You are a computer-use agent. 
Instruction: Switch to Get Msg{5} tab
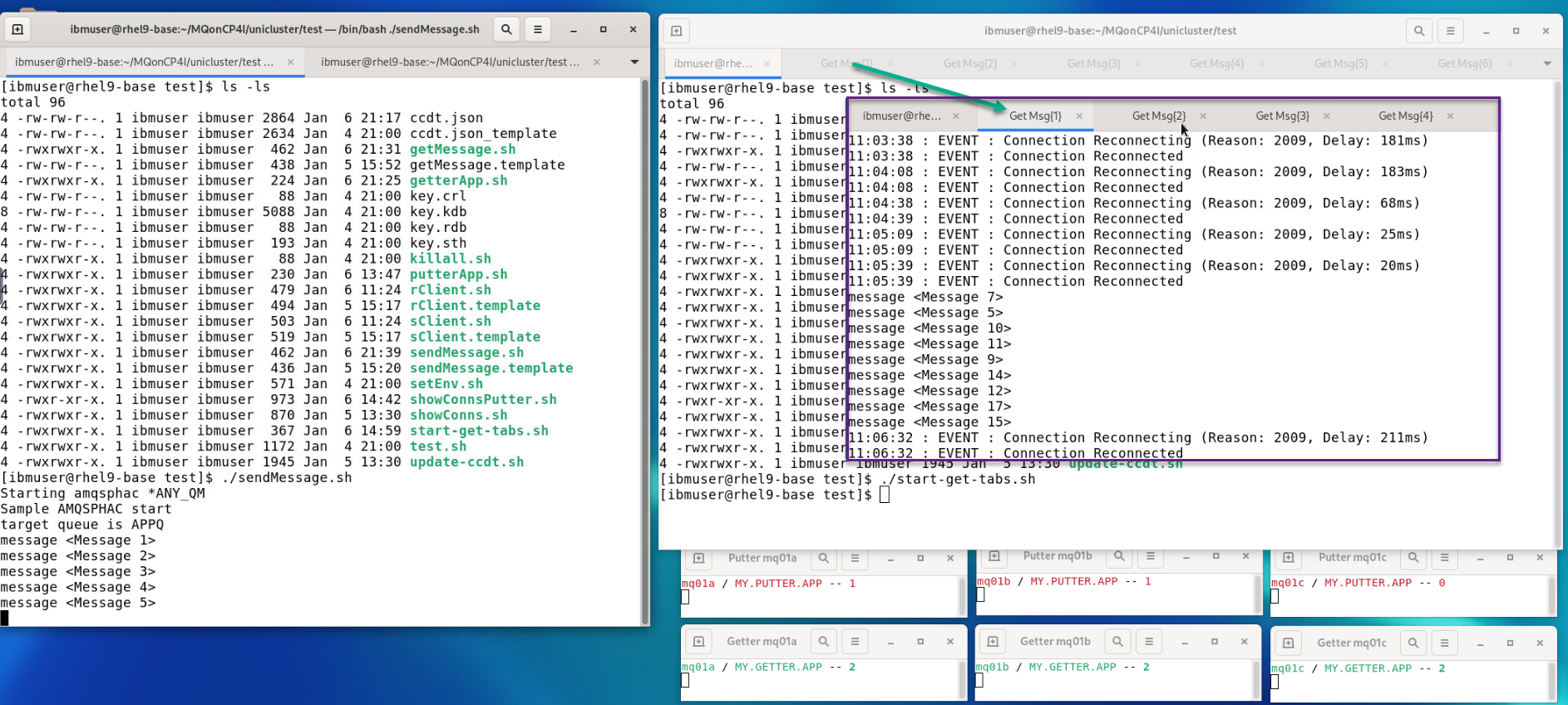point(1340,63)
